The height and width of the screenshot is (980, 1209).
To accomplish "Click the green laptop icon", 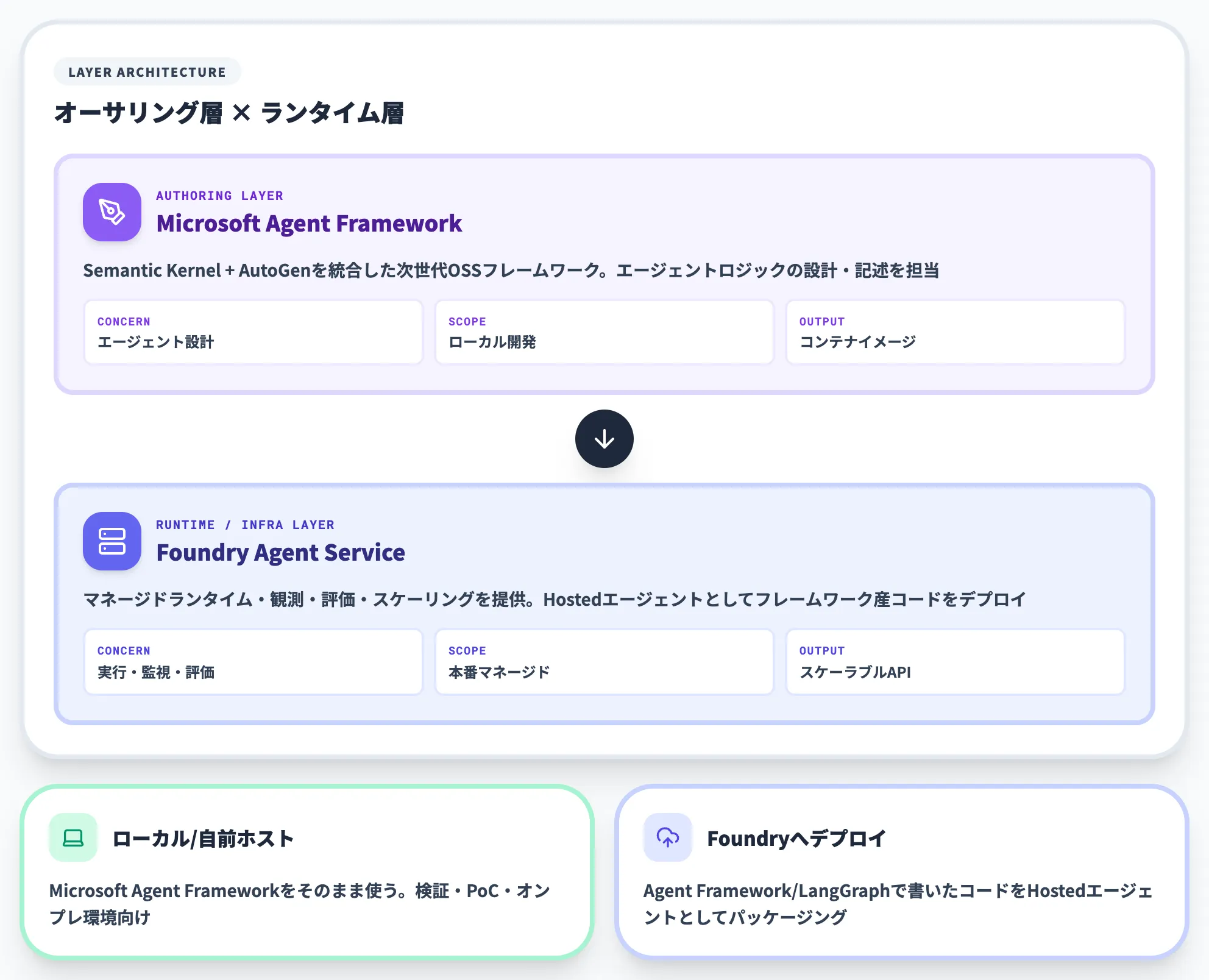I will tap(73, 837).
